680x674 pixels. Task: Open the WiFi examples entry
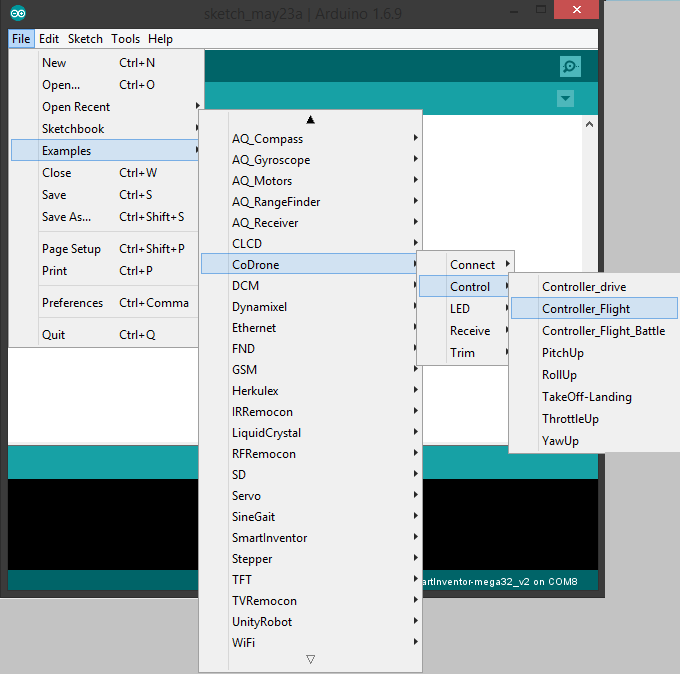click(x=310, y=643)
